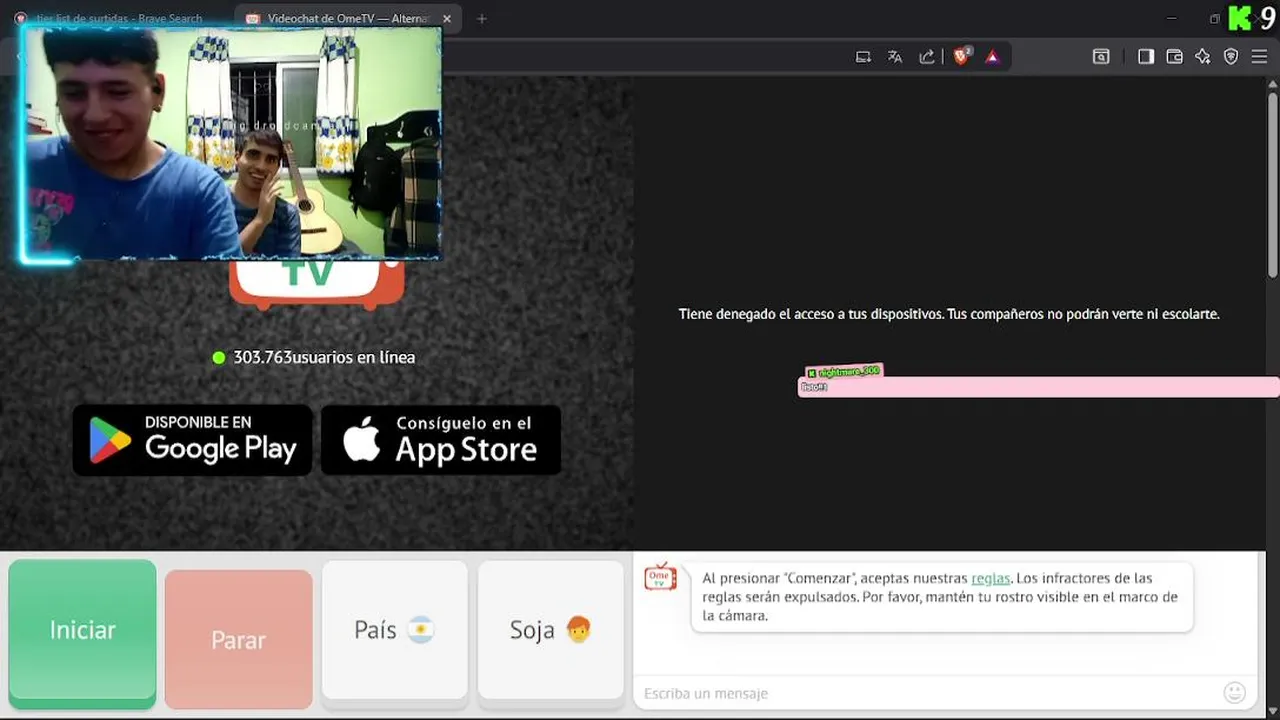Open the App Store download badge

(x=440, y=440)
